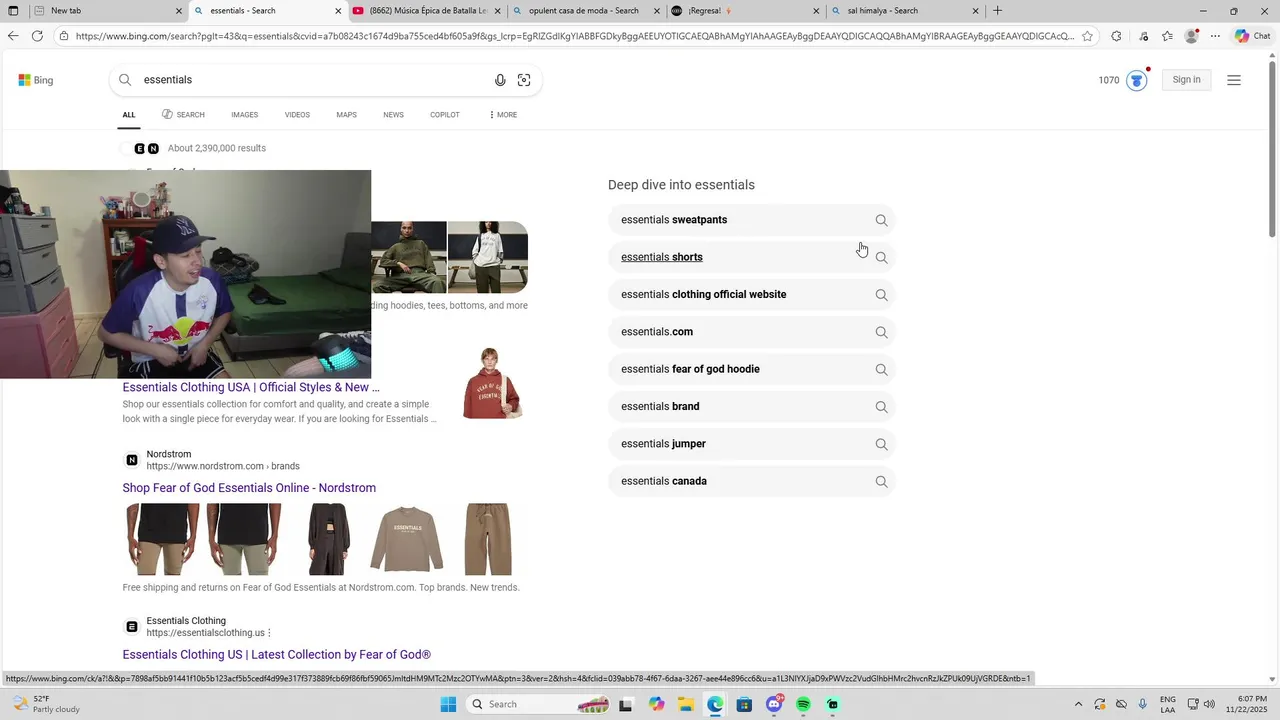Screen dimensions: 1280x720
Task: Switch to opulent casa de moda tab
Action: [x=584, y=11]
